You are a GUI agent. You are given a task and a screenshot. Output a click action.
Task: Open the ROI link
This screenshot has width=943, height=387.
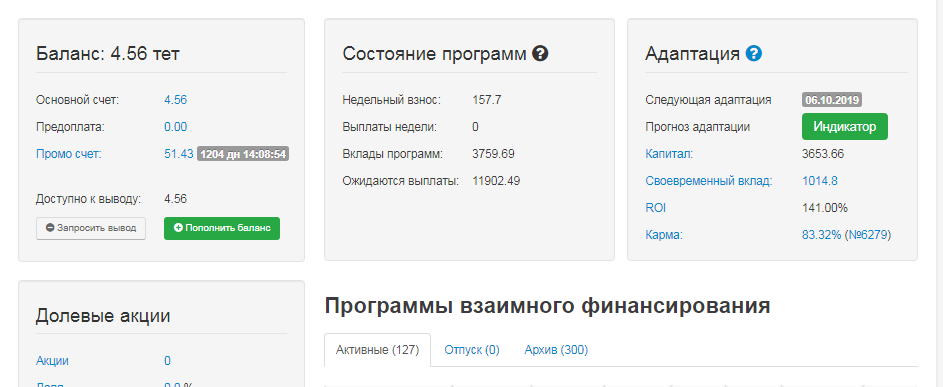[x=656, y=208]
